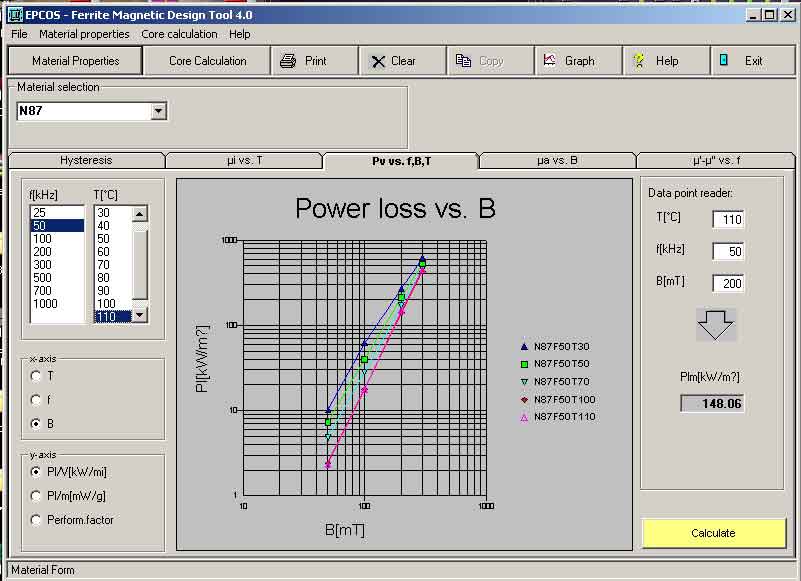This screenshot has width=801, height=581.
Task: Click the T[°C] data point input field
Action: coord(728,220)
